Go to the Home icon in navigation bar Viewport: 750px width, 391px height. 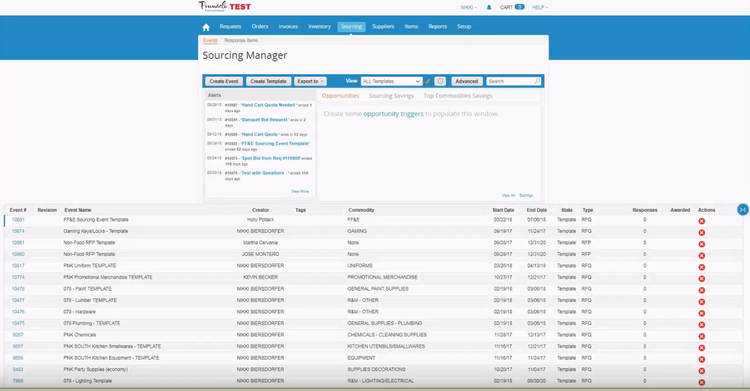point(206,27)
